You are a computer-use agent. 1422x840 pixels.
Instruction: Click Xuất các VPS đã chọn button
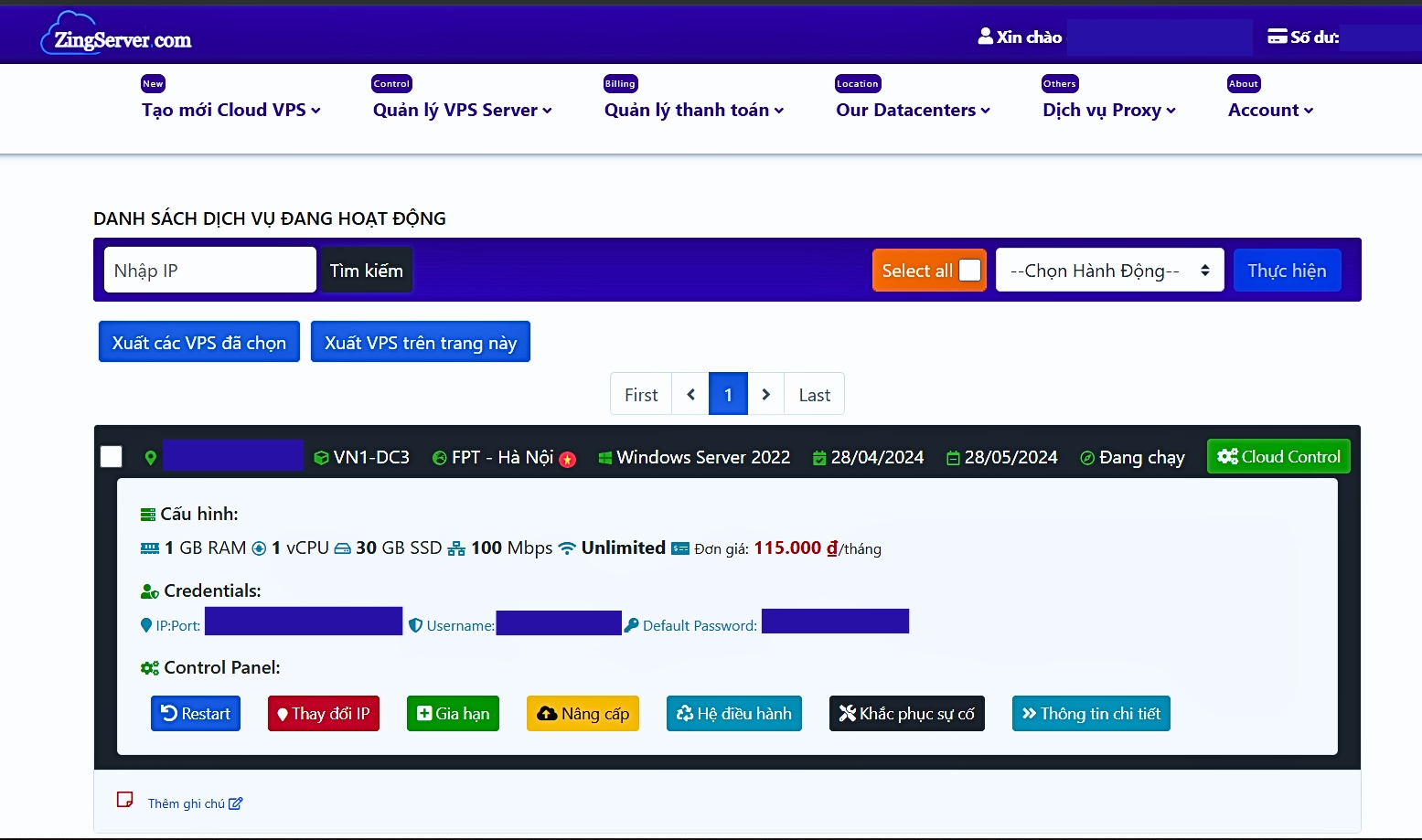point(199,342)
